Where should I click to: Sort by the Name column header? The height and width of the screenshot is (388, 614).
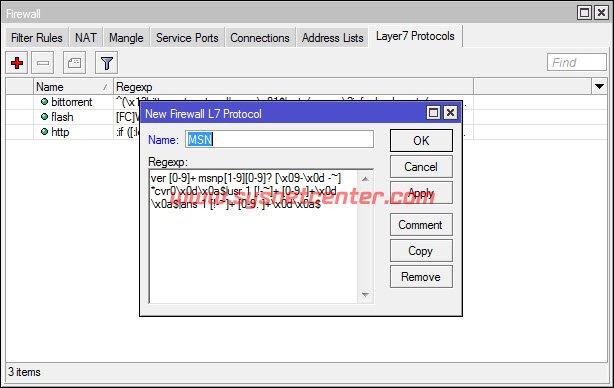73,87
